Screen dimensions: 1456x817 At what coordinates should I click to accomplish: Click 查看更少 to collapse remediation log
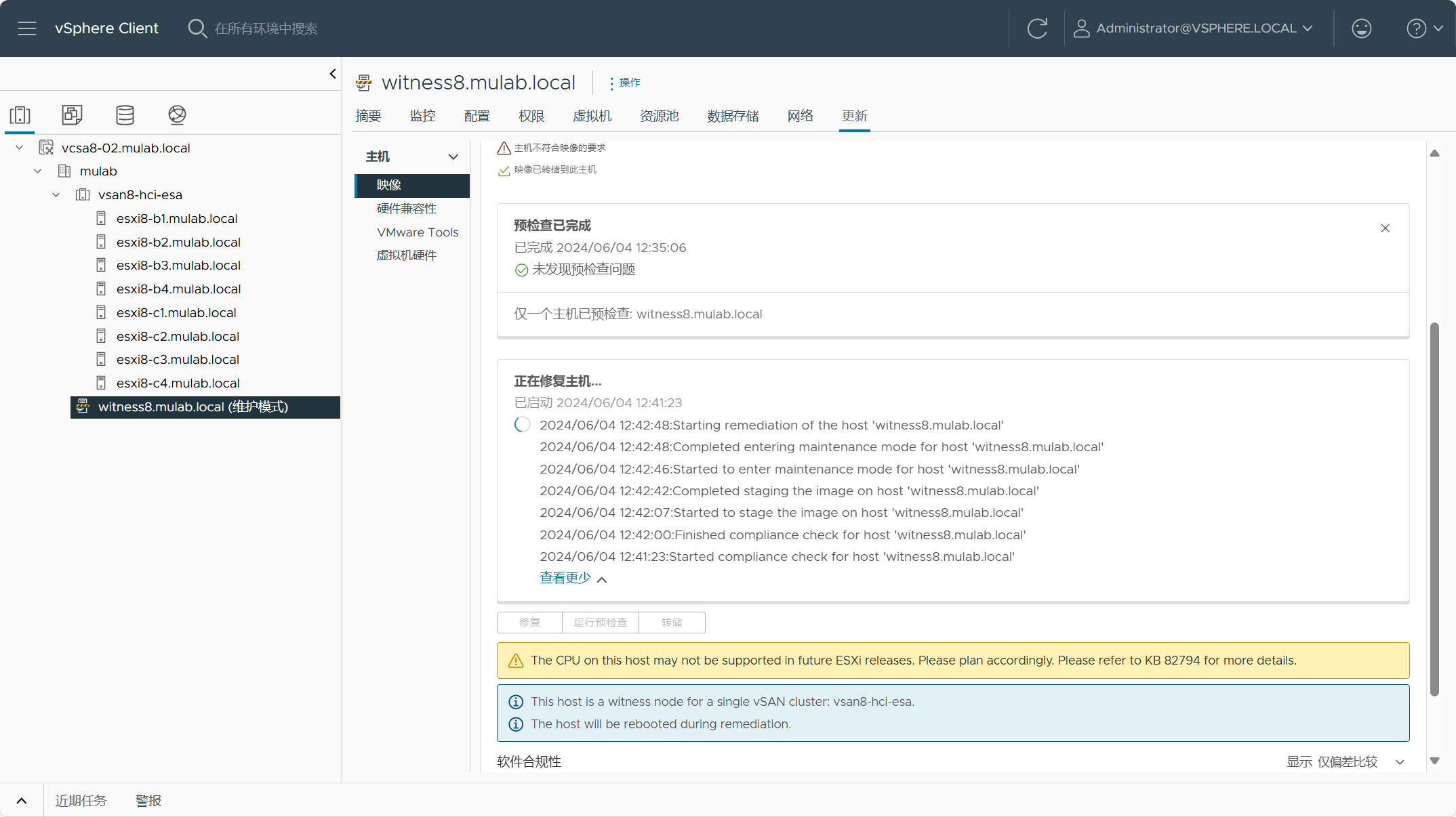tap(573, 578)
